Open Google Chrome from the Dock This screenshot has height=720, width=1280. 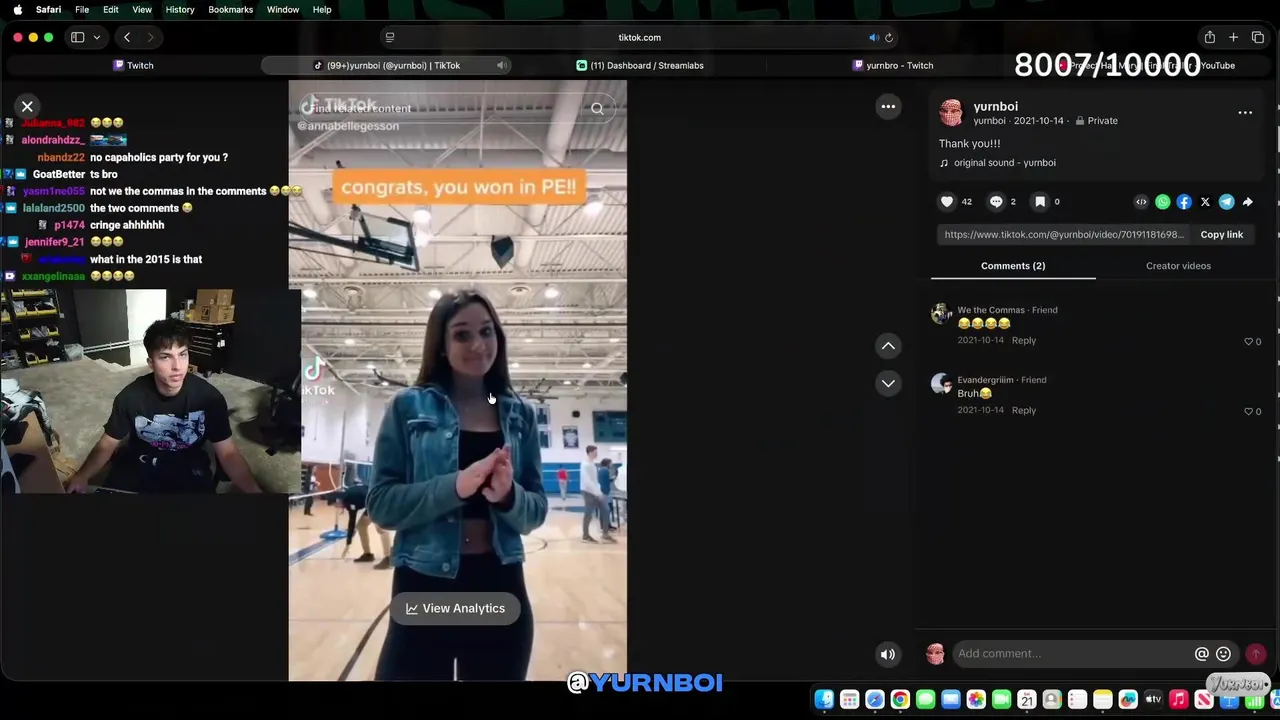point(900,700)
